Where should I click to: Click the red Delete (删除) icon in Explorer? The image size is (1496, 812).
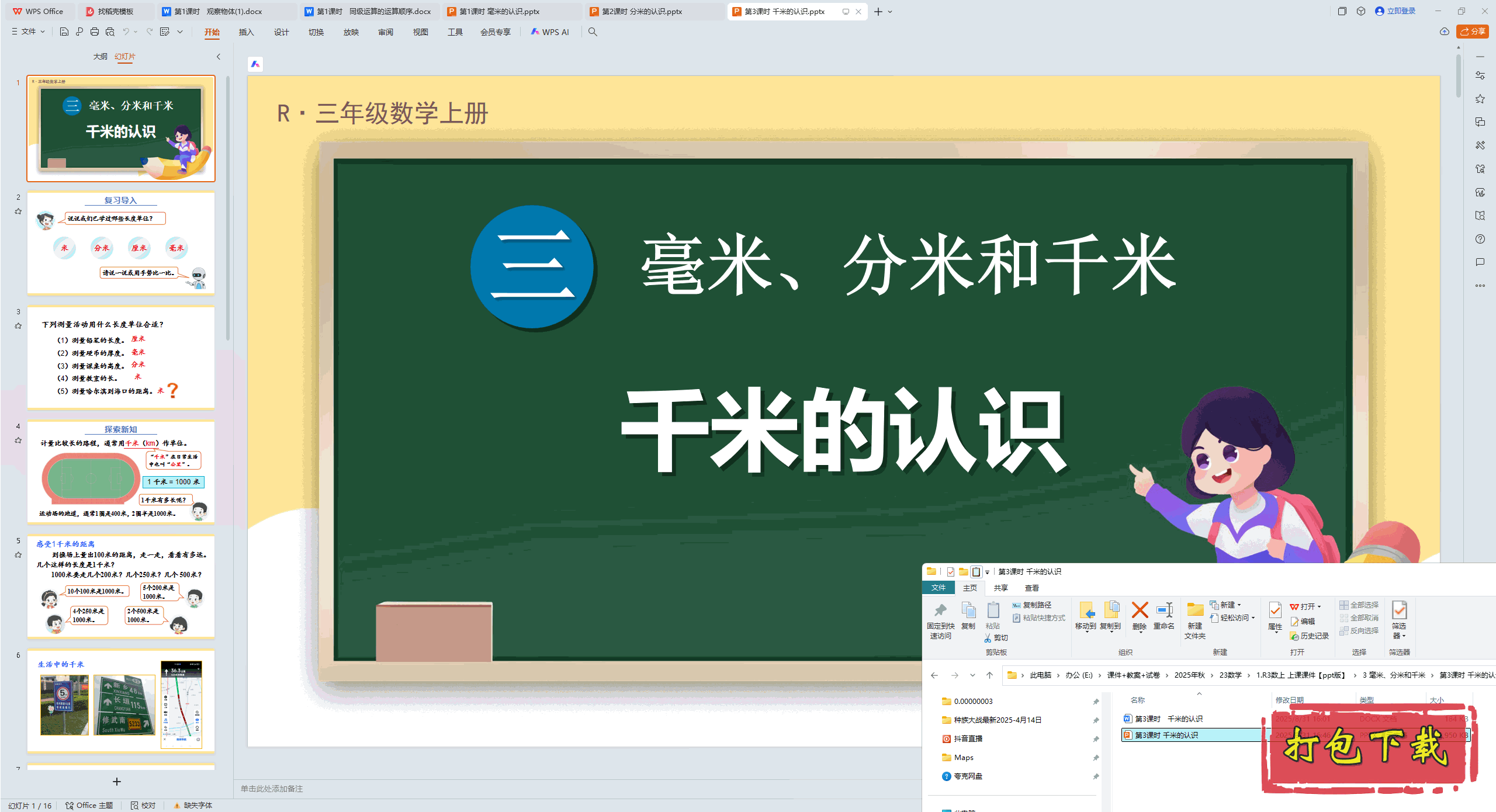pyautogui.click(x=1139, y=611)
